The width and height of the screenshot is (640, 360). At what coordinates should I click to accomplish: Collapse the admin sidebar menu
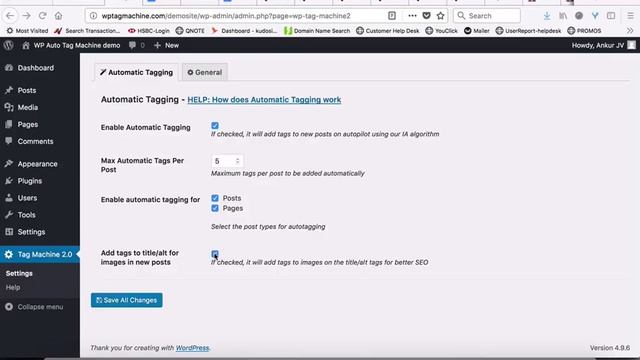click(40, 307)
